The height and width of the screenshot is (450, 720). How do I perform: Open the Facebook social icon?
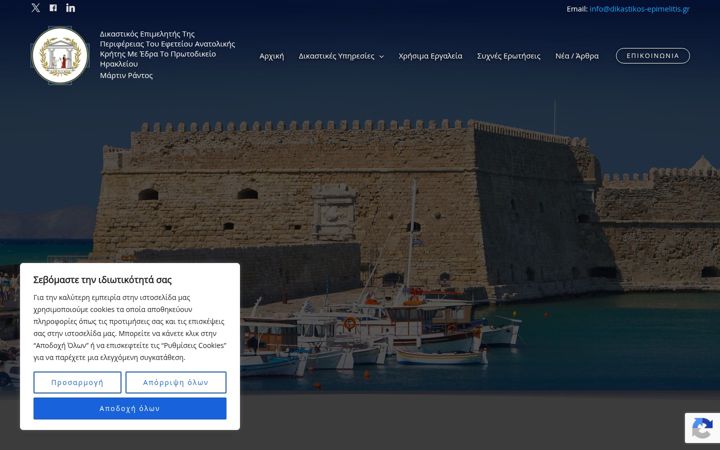pos(53,8)
